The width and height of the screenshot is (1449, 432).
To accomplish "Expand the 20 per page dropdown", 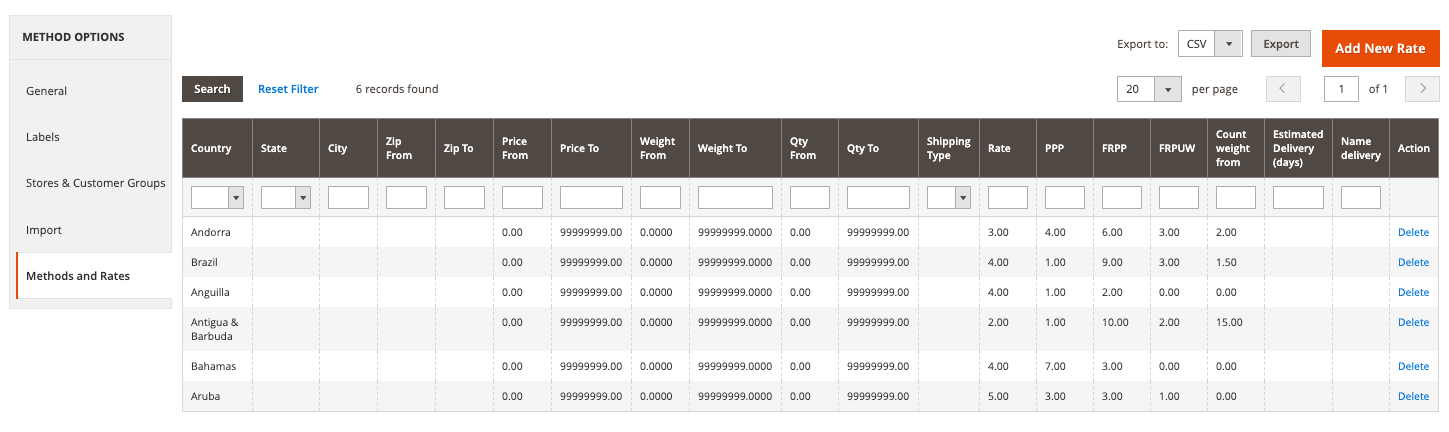I will [x=1149, y=89].
